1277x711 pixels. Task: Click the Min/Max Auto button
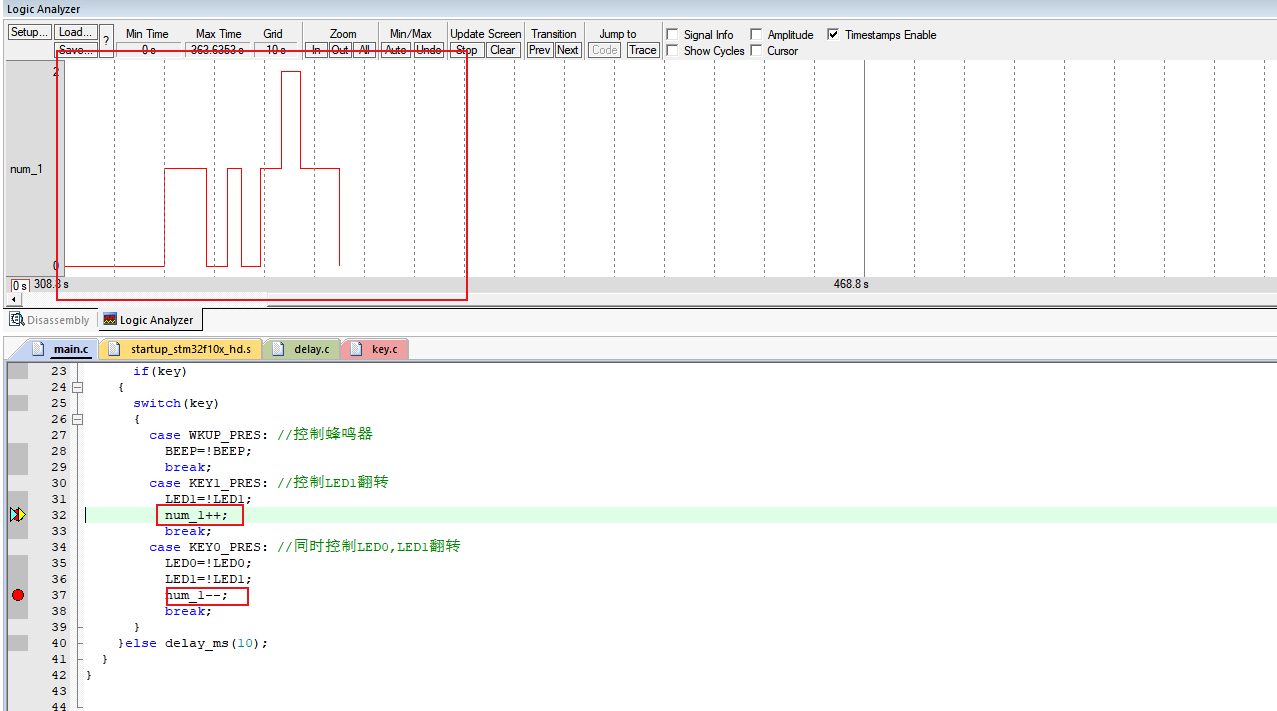(x=396, y=50)
